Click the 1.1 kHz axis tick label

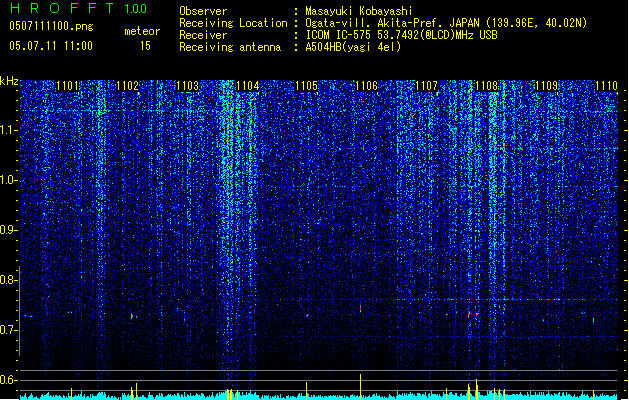[9, 130]
